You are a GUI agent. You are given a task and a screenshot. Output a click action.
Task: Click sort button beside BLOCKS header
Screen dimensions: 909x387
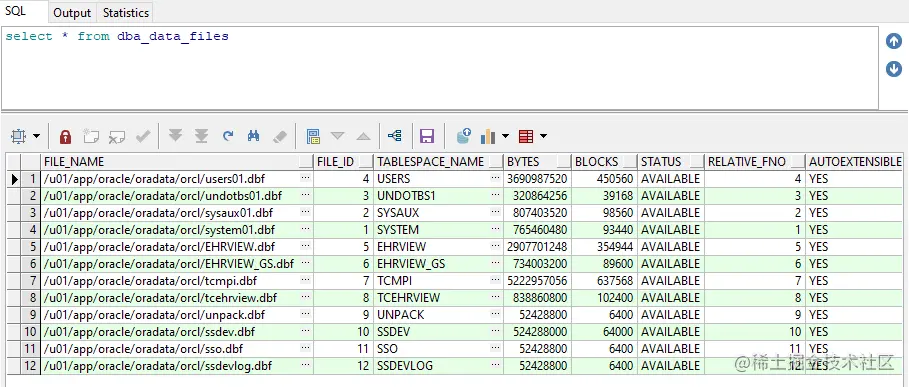click(629, 162)
